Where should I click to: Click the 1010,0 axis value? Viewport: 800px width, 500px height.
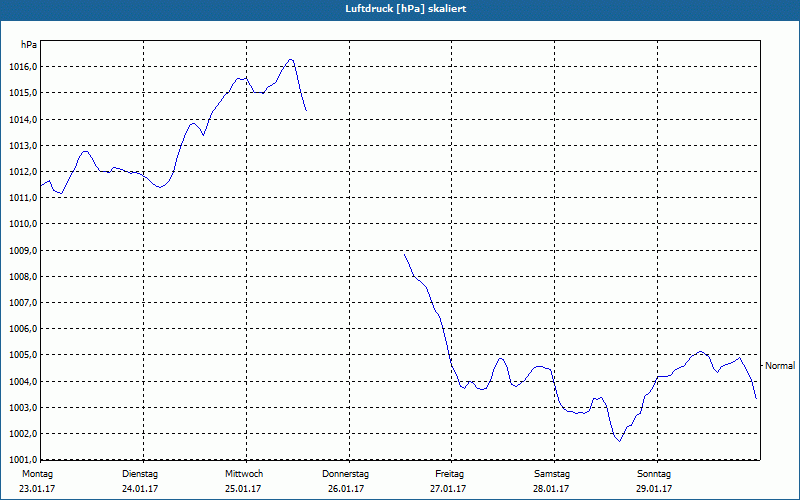point(23,224)
